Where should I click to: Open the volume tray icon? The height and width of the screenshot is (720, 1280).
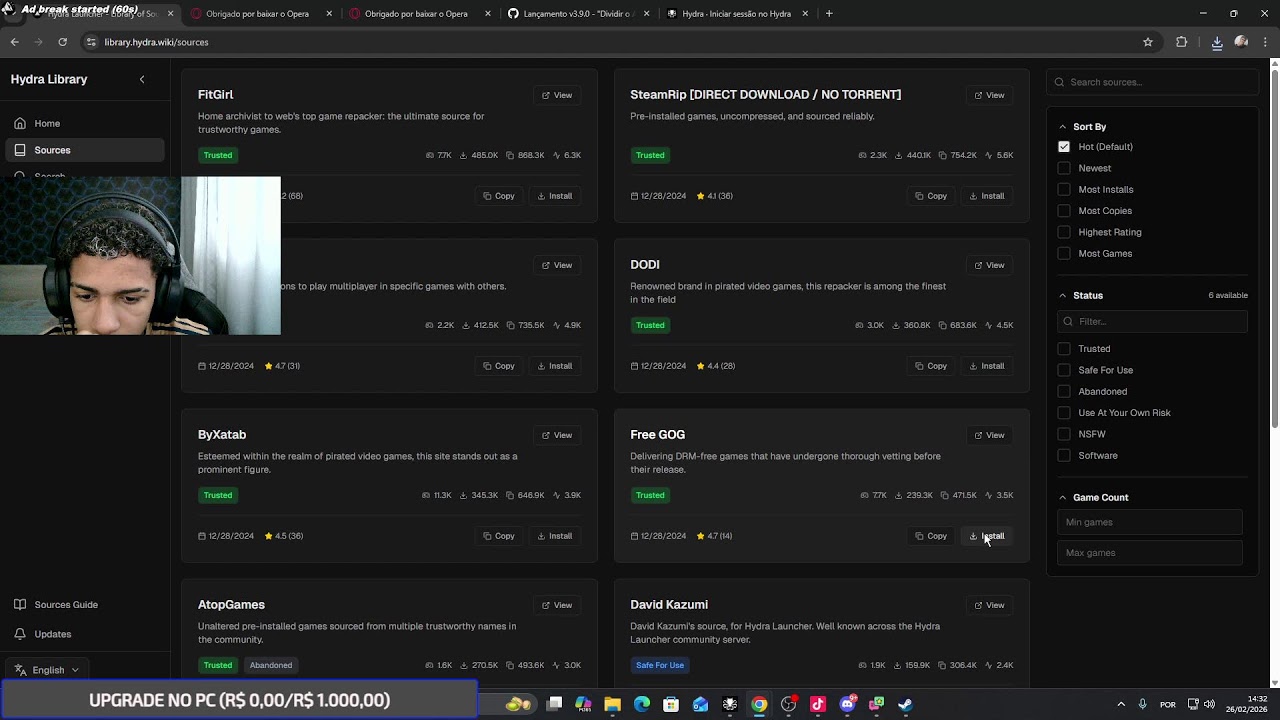(1210, 704)
